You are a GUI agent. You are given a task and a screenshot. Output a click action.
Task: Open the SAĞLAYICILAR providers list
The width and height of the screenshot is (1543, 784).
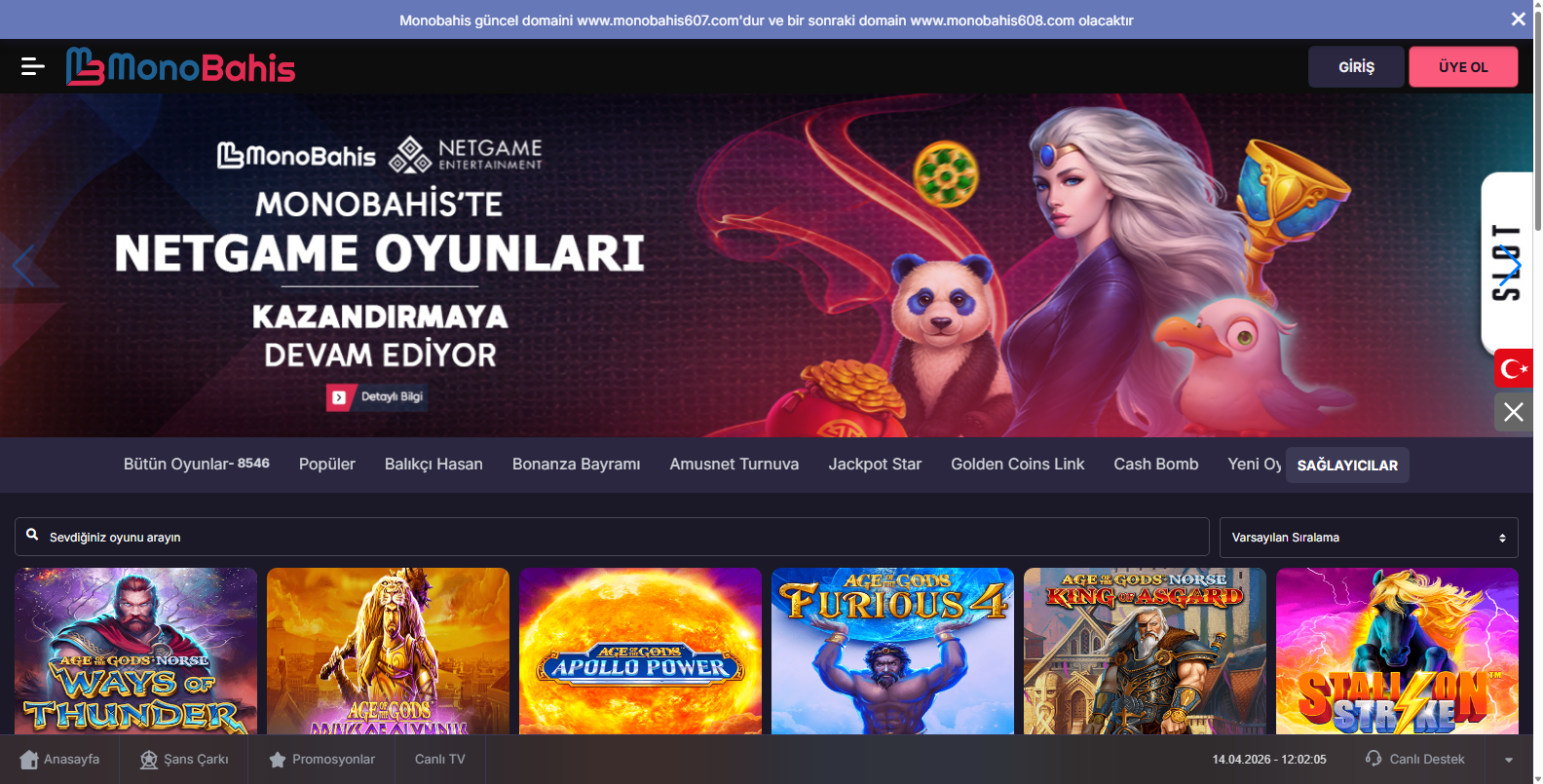point(1347,466)
